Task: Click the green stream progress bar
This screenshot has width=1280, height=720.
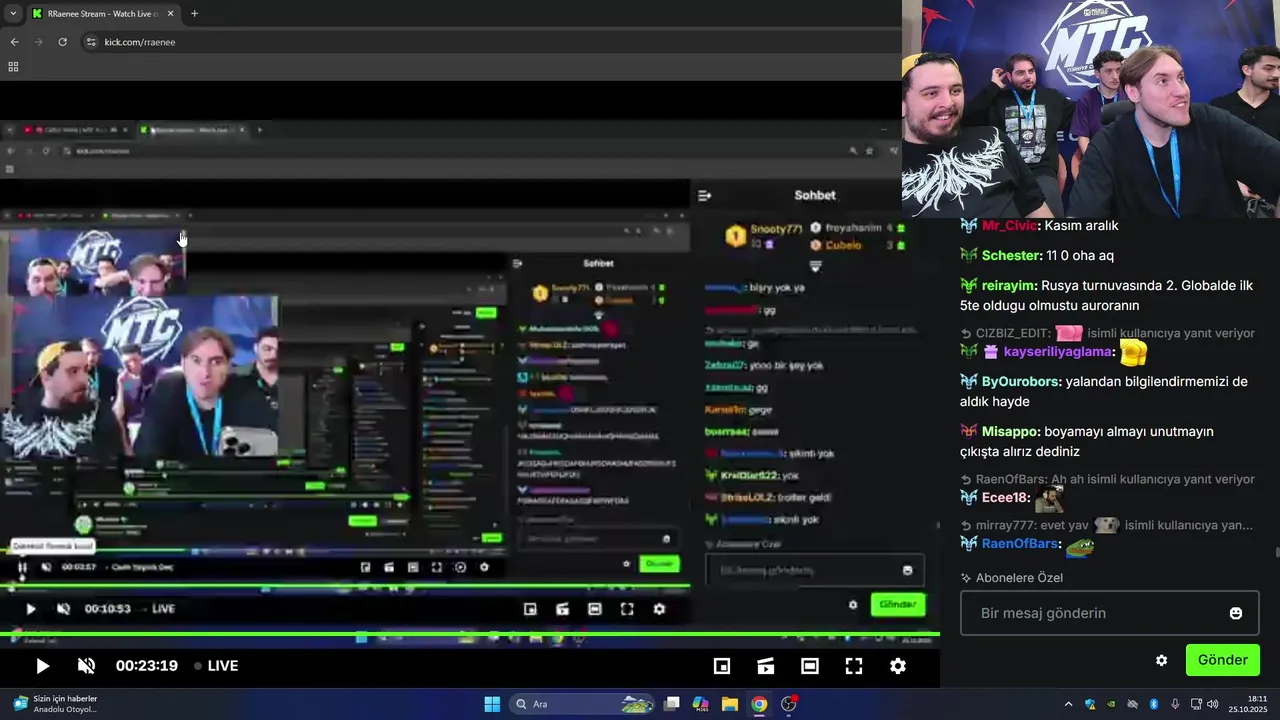Action: [x=470, y=634]
